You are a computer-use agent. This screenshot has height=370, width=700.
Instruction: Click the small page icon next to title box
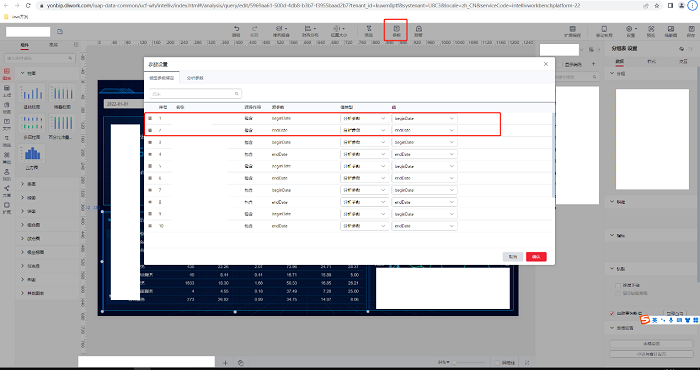click(x=60, y=32)
